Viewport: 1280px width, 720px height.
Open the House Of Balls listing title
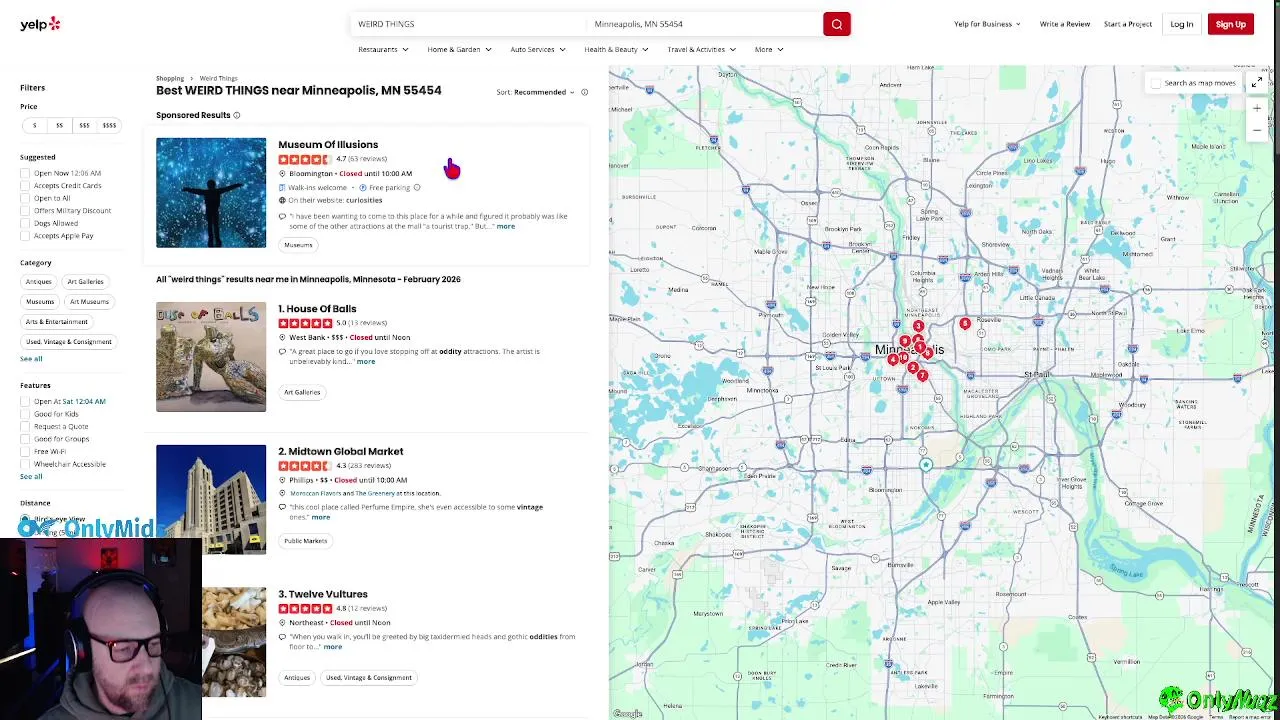(317, 309)
